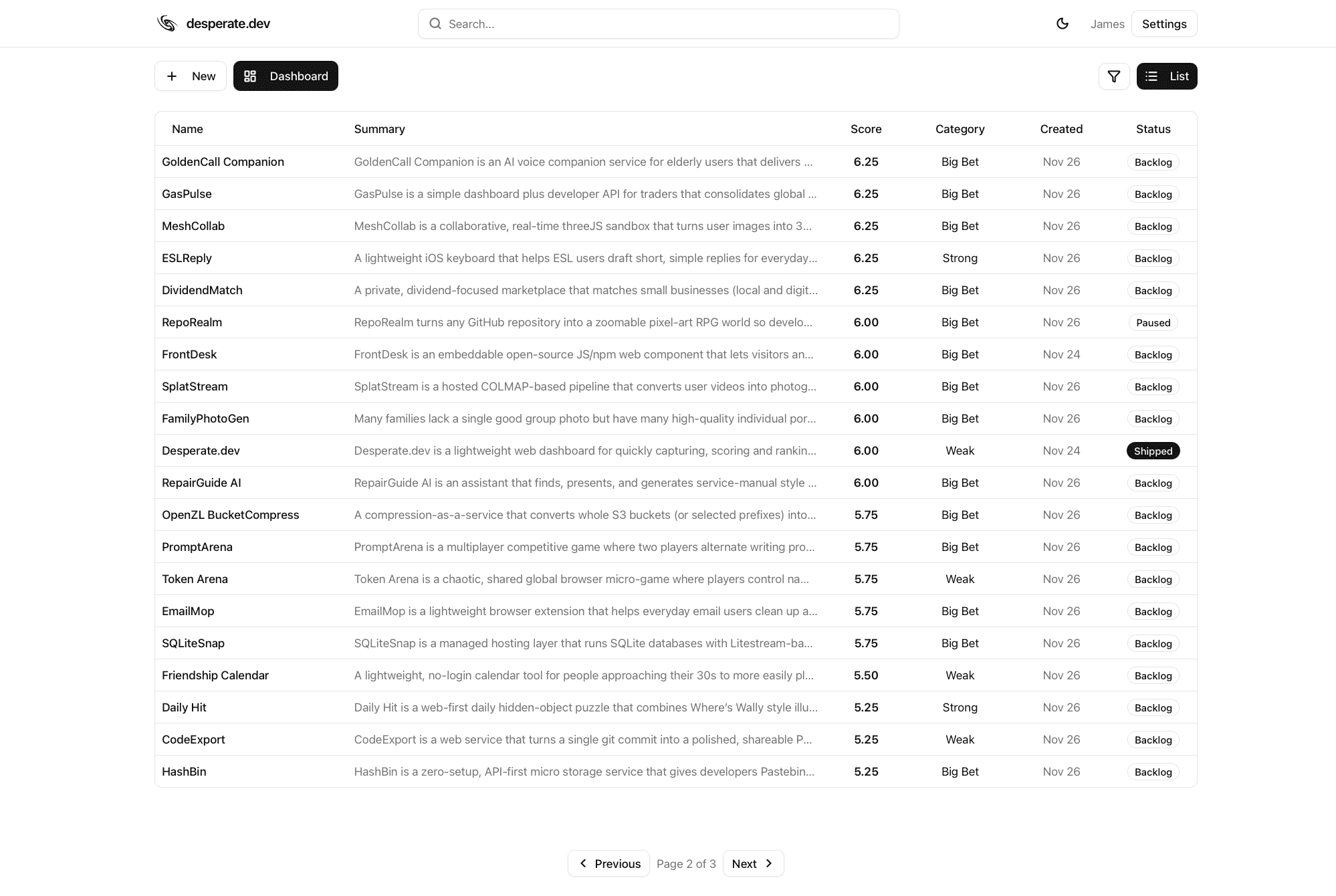Toggle RepoRealm's Paused status badge
Viewport: 1336px width, 896px height.
(1153, 322)
